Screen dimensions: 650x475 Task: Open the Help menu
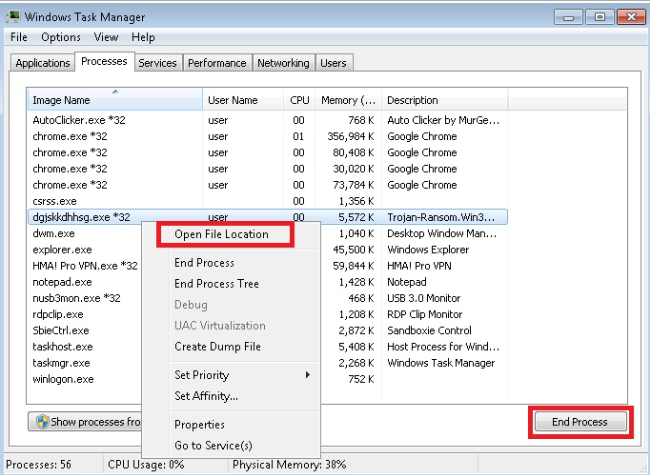coord(143,38)
